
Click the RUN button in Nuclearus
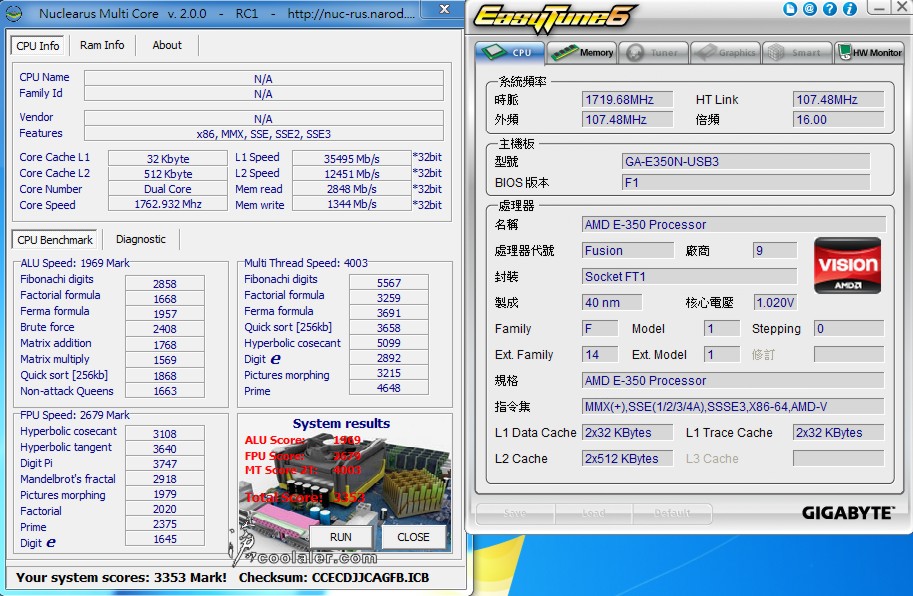point(341,537)
